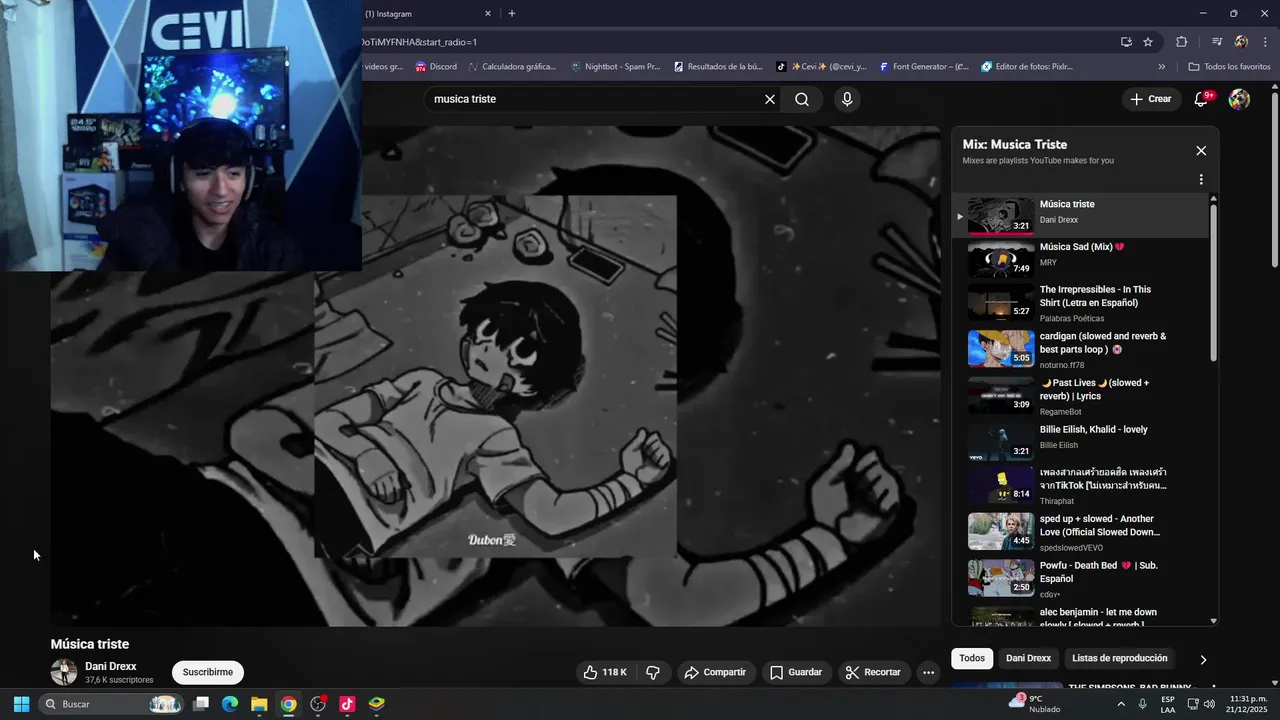Open the 9°C Nublado weather widget

point(1034,704)
